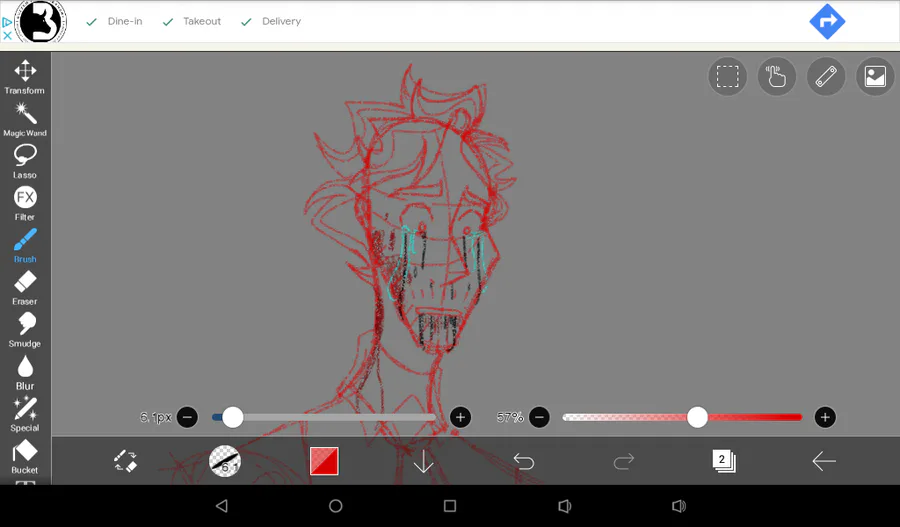Tap the Android home circle button
Screen dimensions: 900x527
336,506
